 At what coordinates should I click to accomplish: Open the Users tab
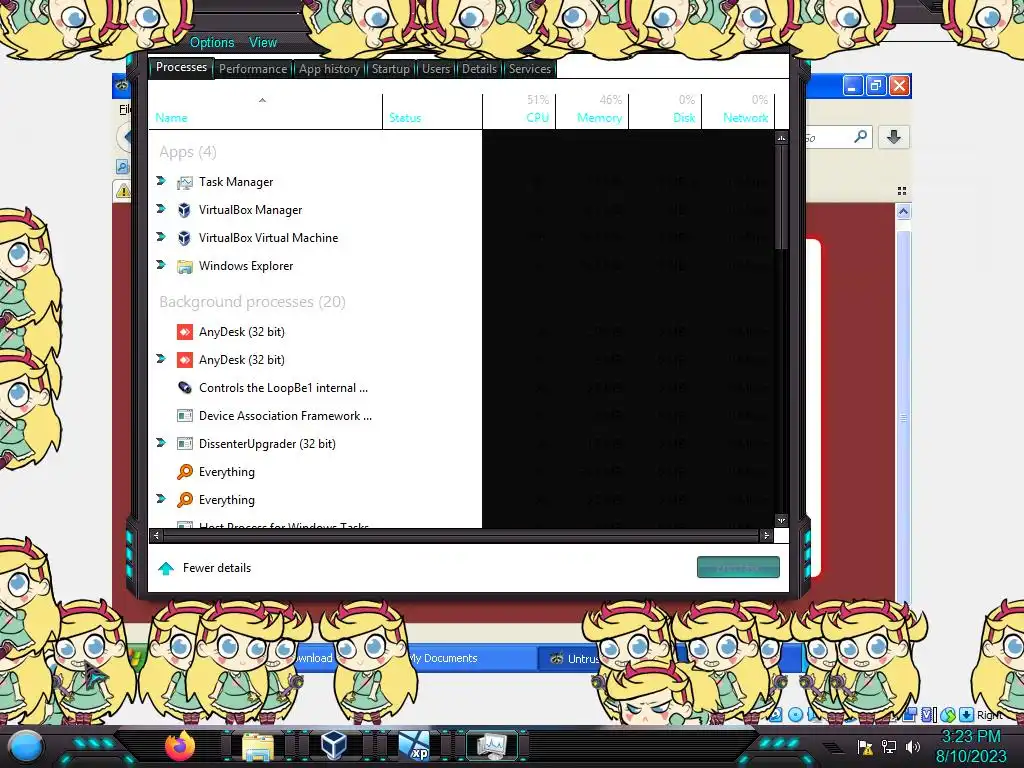[436, 69]
